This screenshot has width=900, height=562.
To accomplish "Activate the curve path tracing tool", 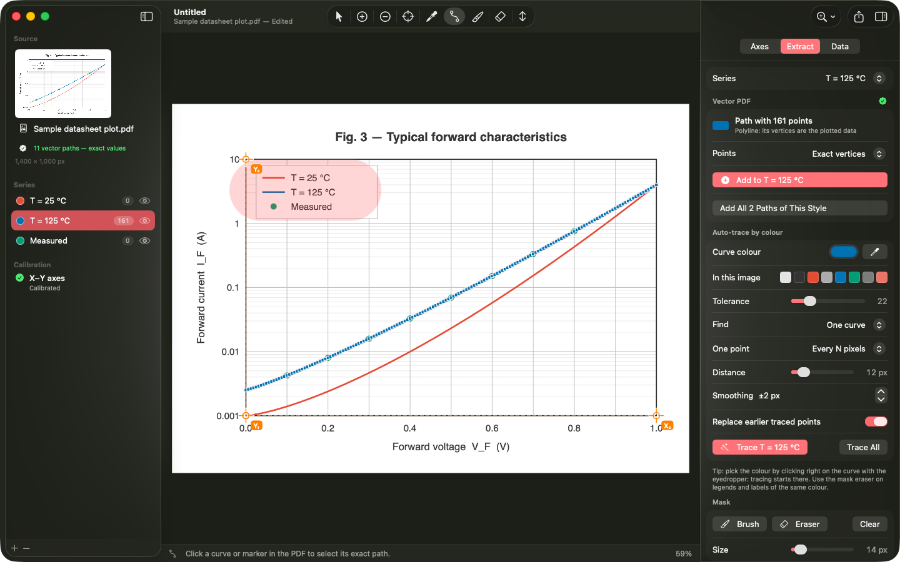I will click(x=454, y=17).
